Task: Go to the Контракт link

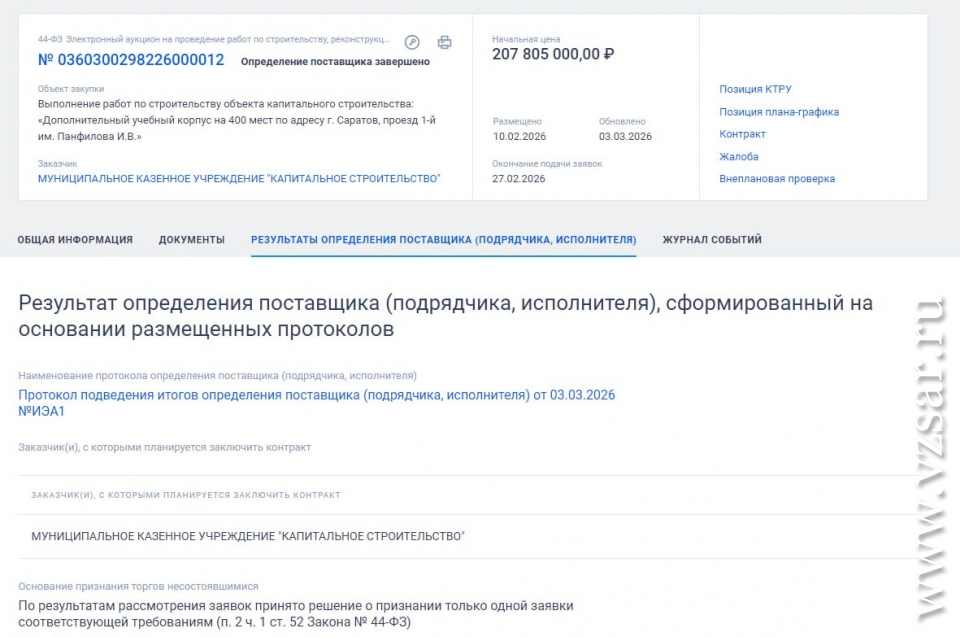Action: coord(742,134)
